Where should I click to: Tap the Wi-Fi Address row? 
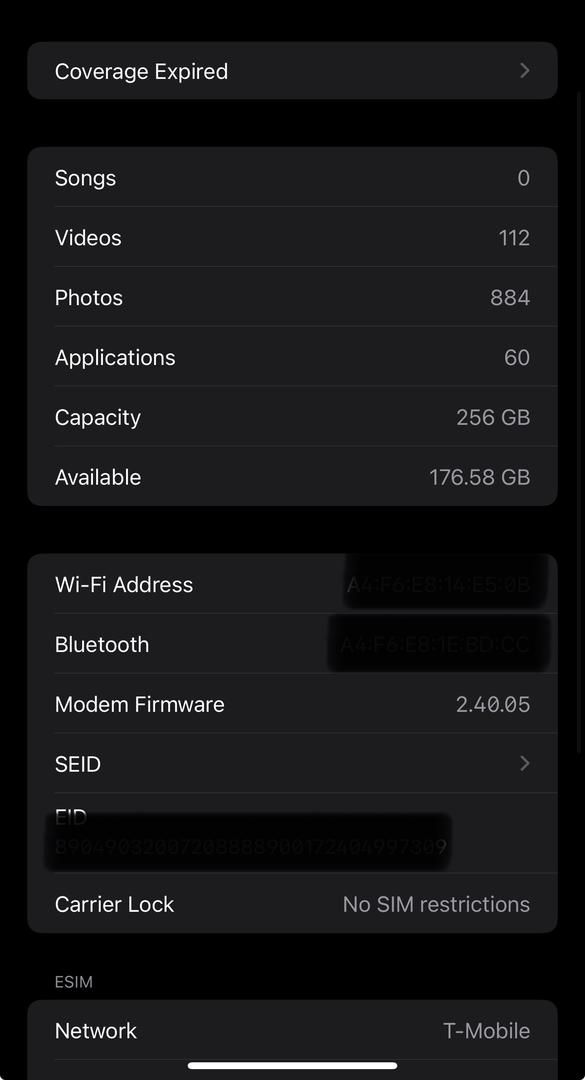click(292, 584)
